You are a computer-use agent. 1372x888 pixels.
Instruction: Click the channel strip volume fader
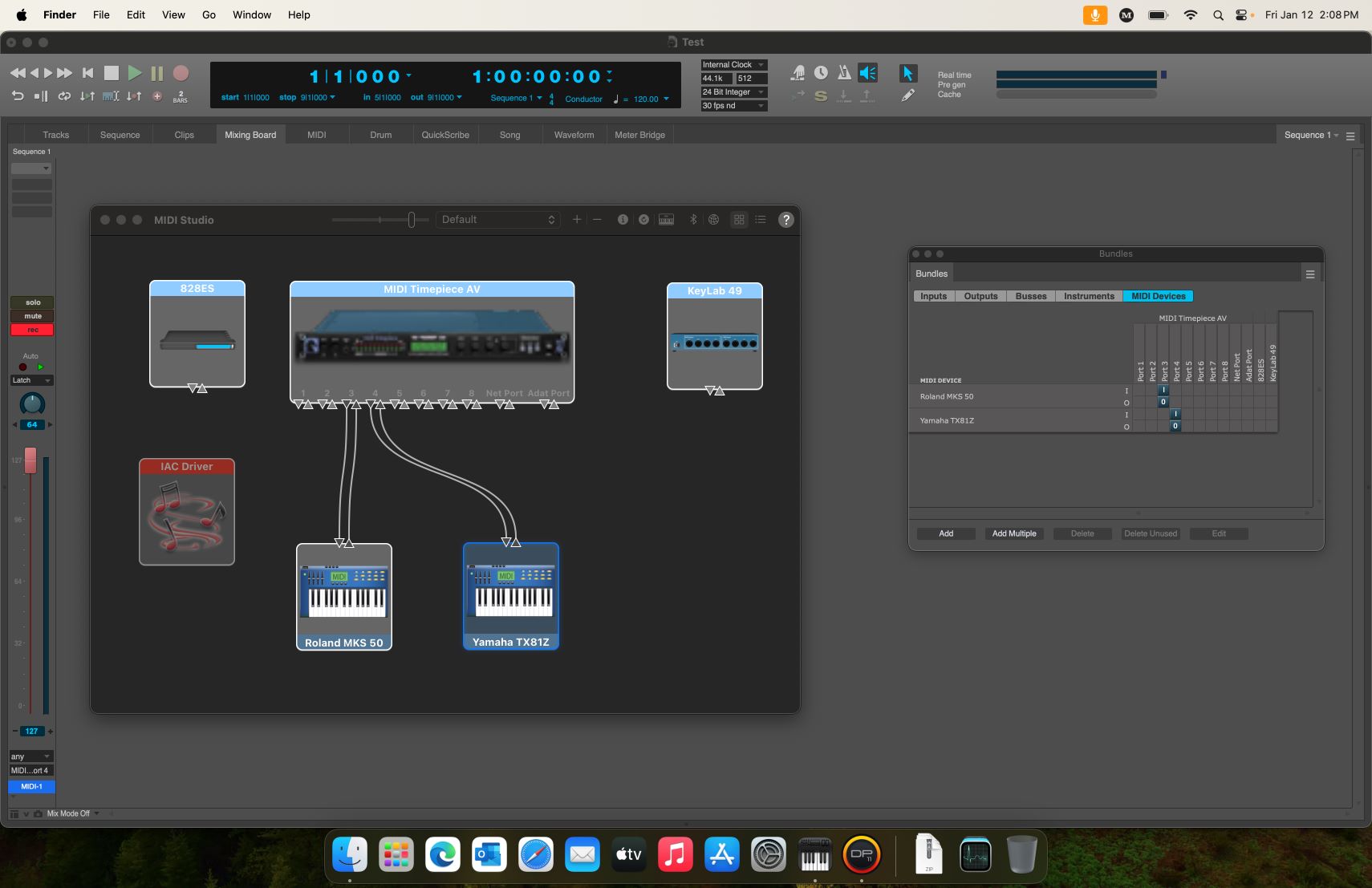coord(30,460)
